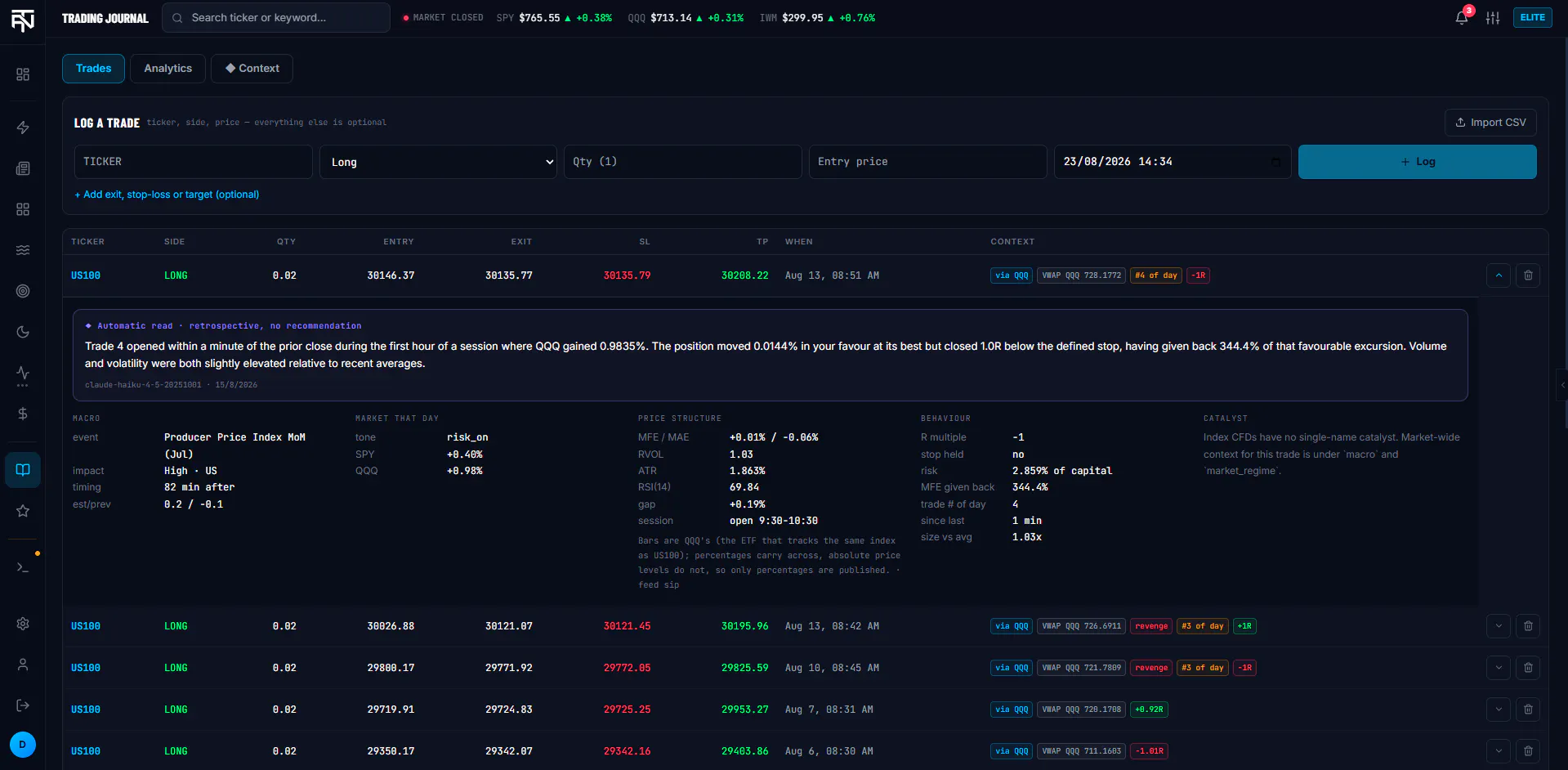This screenshot has width=1568, height=770.
Task: Open the activity pulse sidebar icon
Action: click(23, 374)
